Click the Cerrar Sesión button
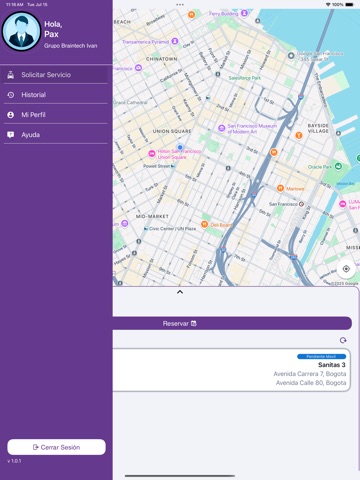This screenshot has height=480, width=360. point(56,447)
